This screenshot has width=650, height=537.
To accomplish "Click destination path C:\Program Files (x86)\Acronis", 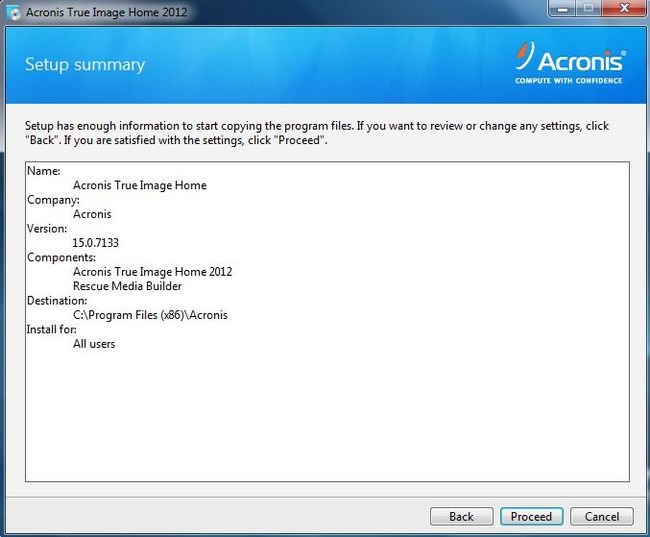I will coord(150,315).
